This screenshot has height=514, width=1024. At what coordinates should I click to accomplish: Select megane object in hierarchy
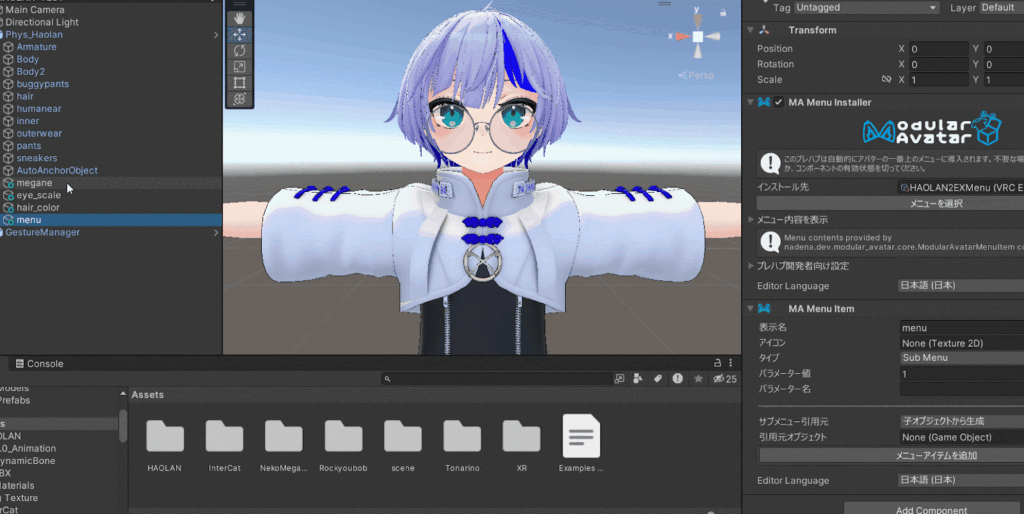(34, 183)
